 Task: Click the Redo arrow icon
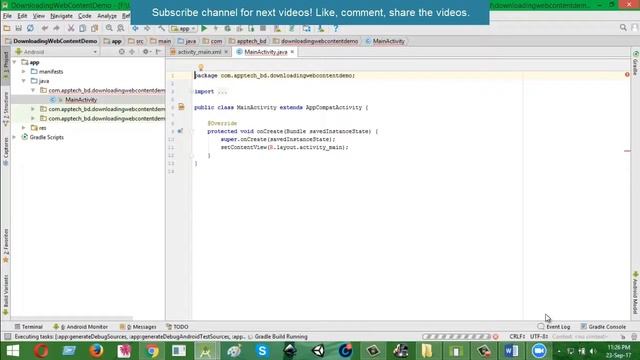56,28
